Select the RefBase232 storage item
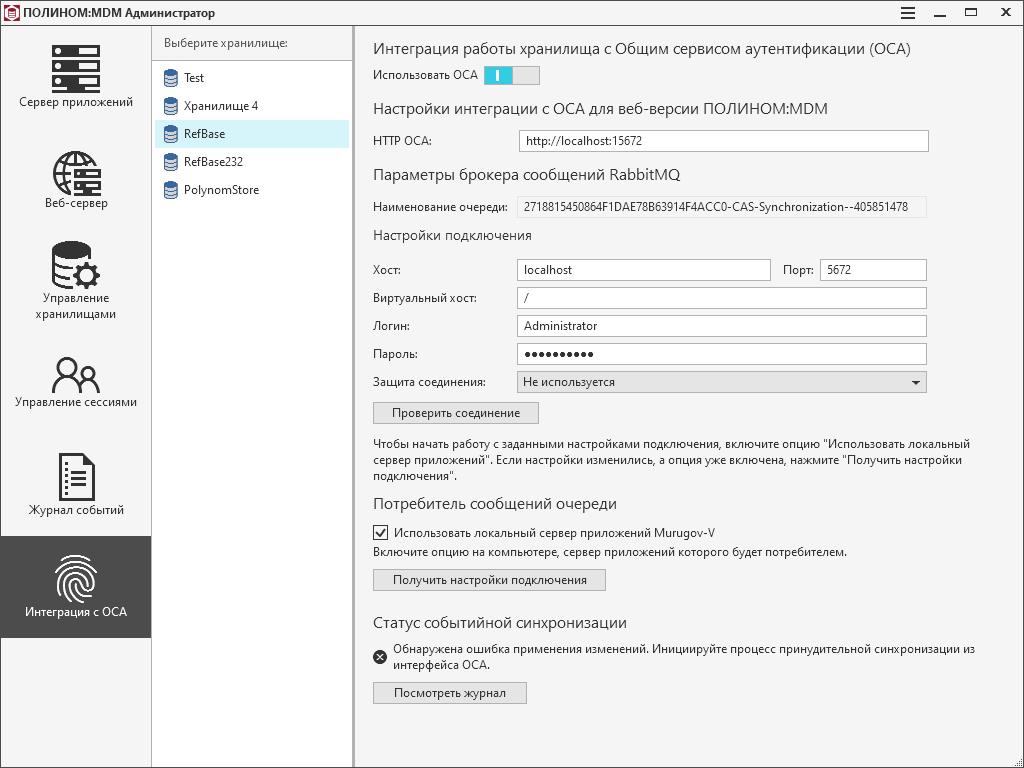Viewport: 1024px width, 768px height. pos(213,162)
